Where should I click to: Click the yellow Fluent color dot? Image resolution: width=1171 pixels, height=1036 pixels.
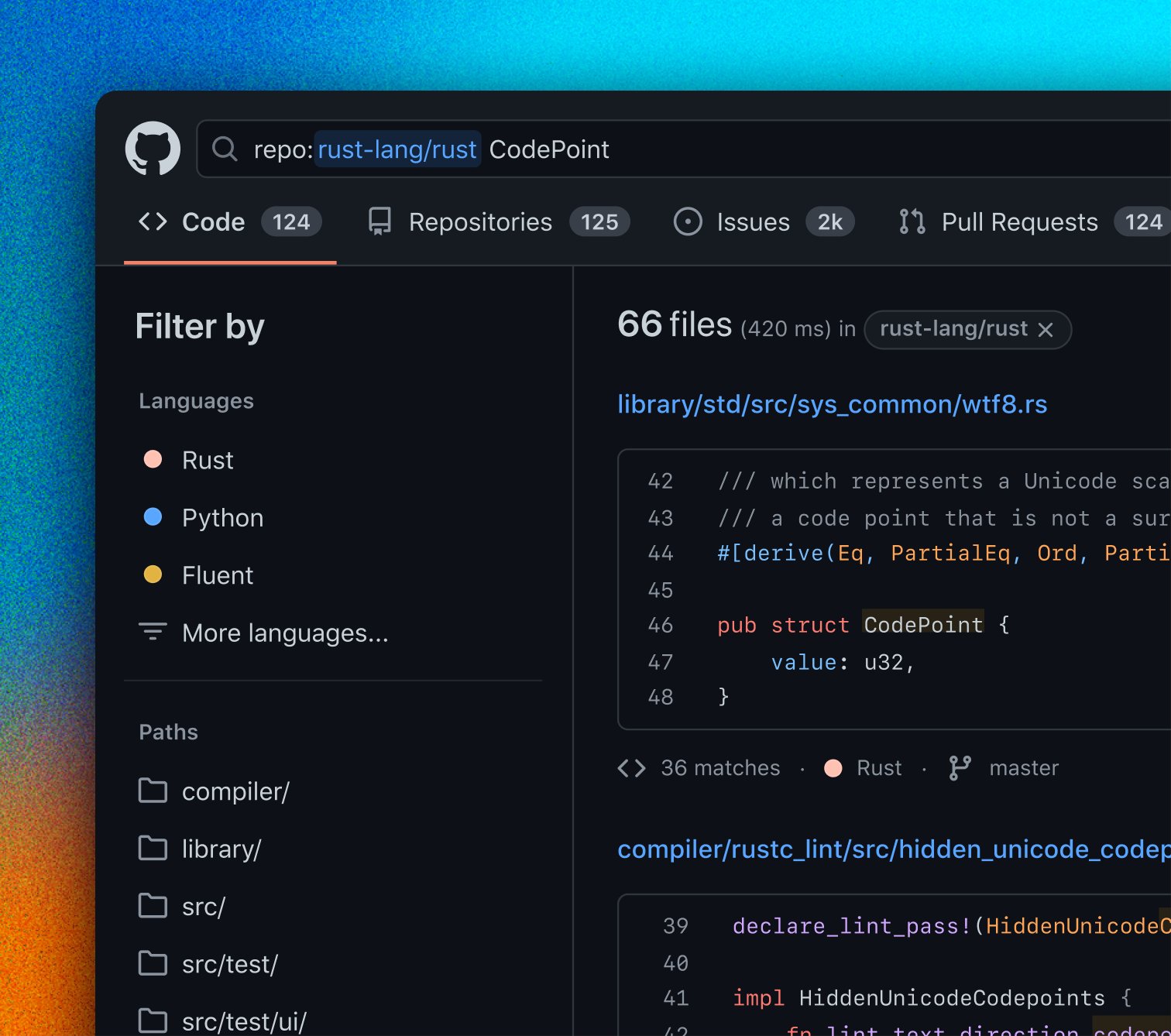coord(153,574)
